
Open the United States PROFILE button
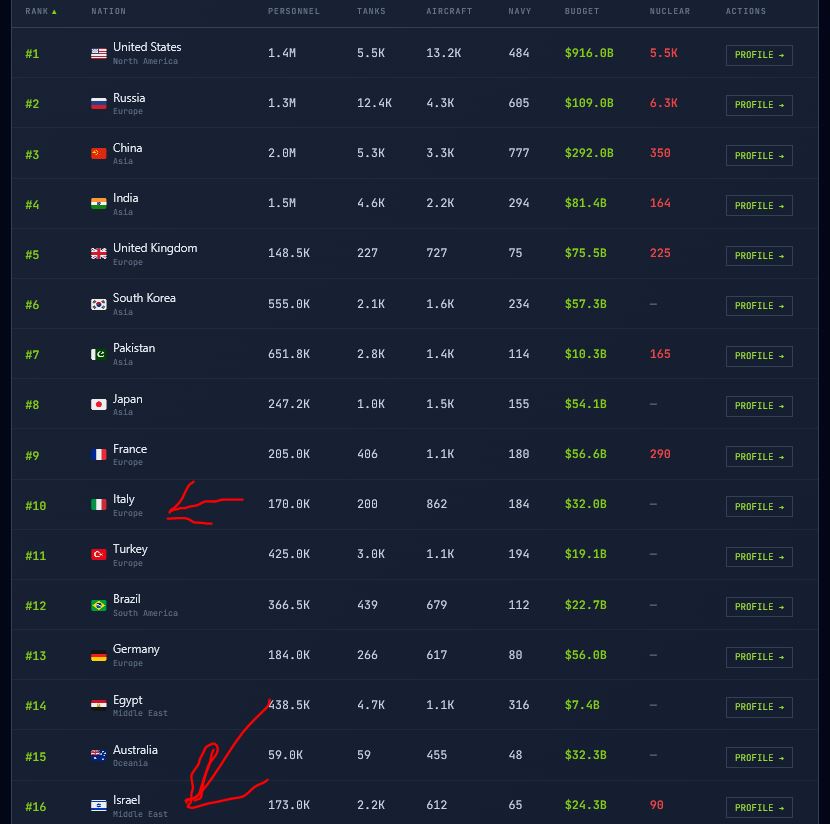(759, 55)
